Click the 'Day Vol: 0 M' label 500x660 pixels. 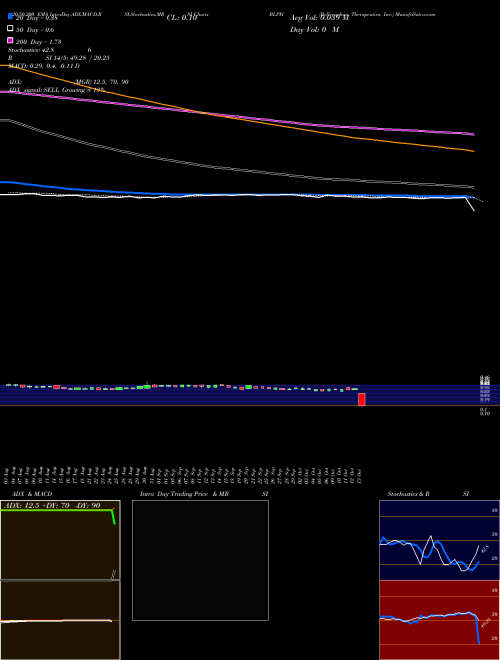(314, 30)
